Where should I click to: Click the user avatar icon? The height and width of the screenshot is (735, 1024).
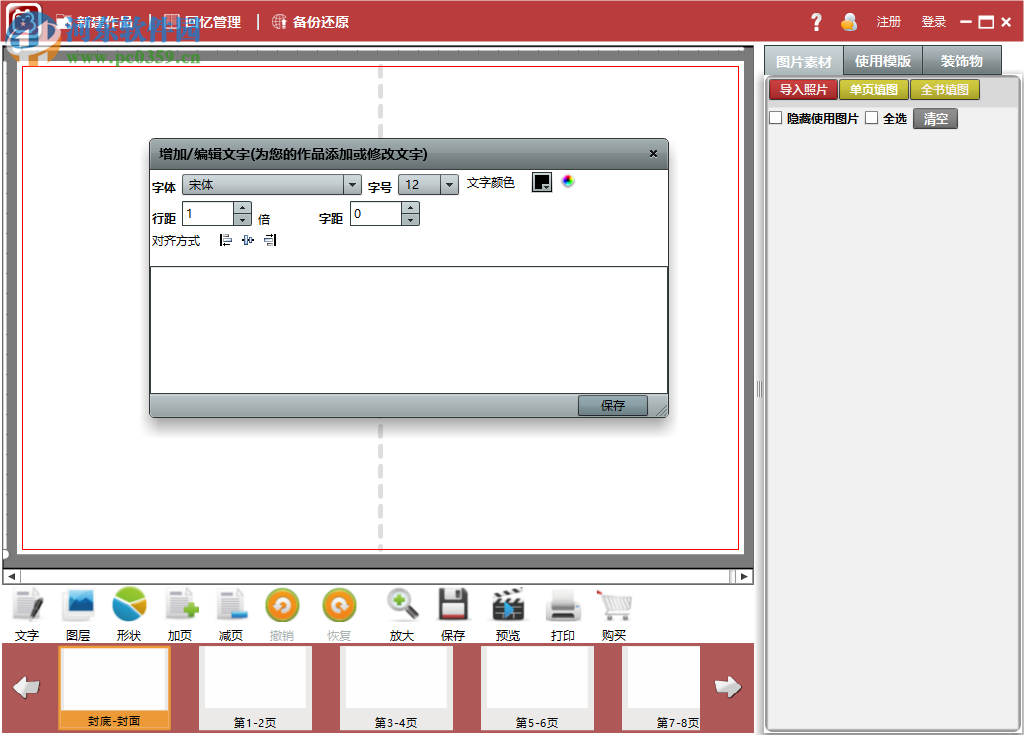(x=849, y=22)
